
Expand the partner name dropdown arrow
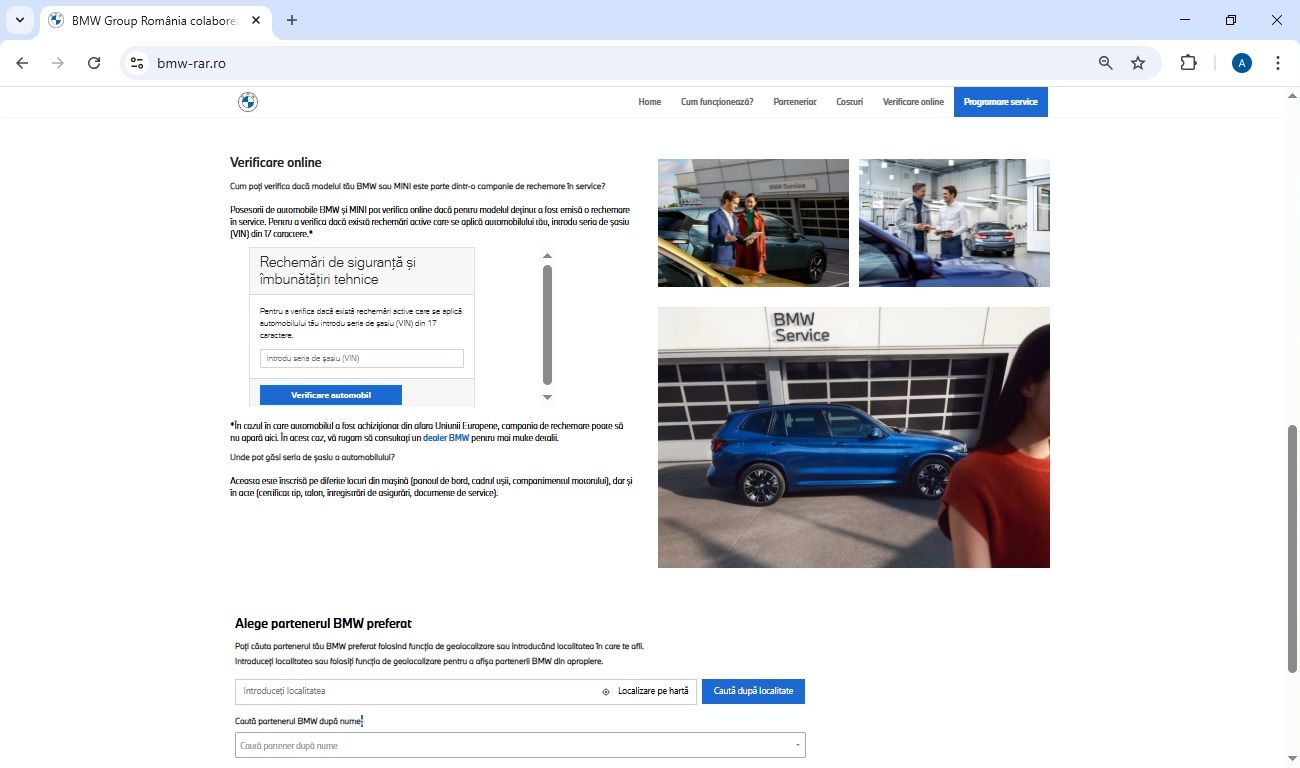[x=797, y=746]
